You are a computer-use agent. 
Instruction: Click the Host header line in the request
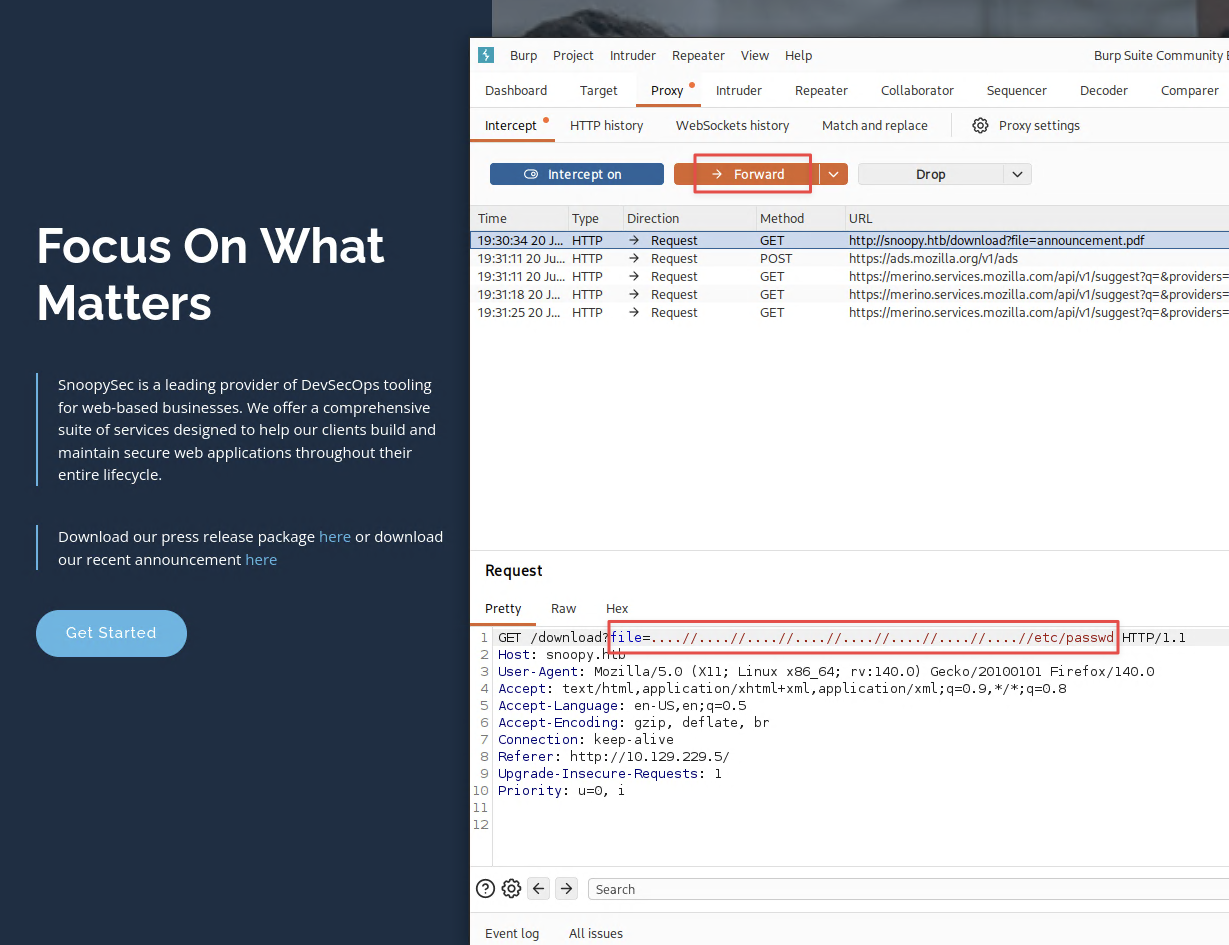click(x=562, y=654)
